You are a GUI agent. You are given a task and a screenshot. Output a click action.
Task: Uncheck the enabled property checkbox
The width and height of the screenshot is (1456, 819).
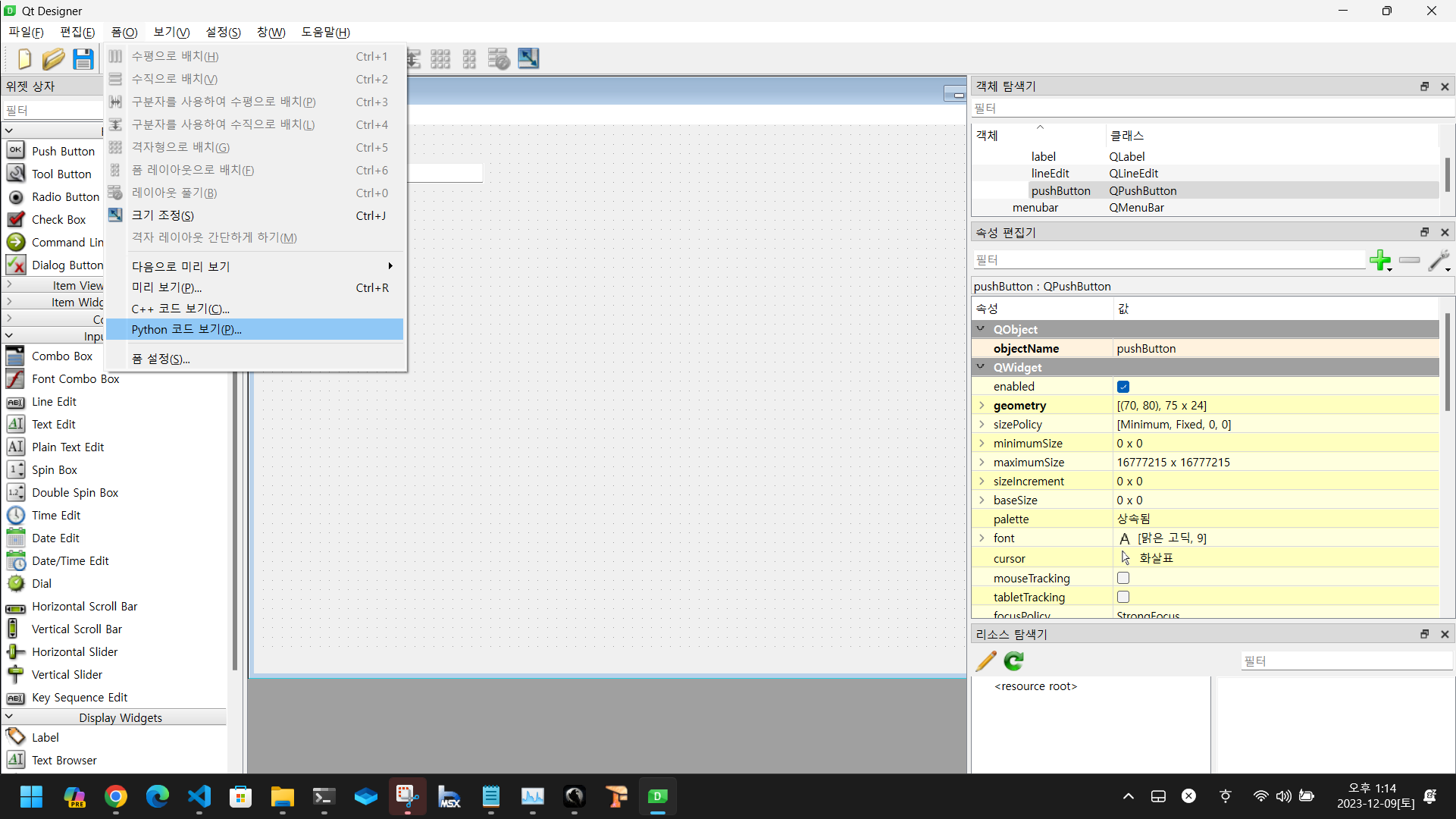(1123, 387)
